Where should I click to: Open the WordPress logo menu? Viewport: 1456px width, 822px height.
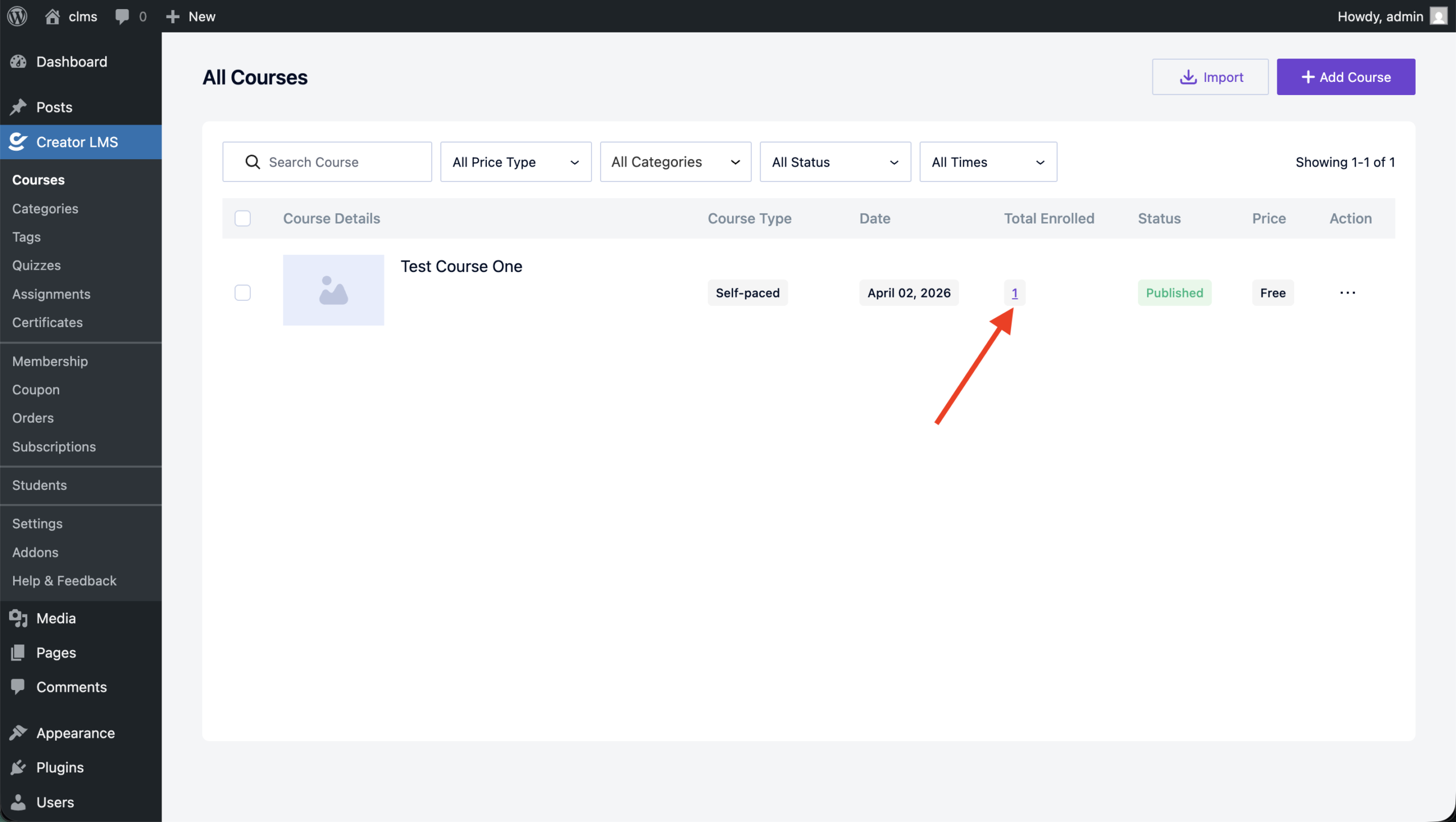coord(16,16)
